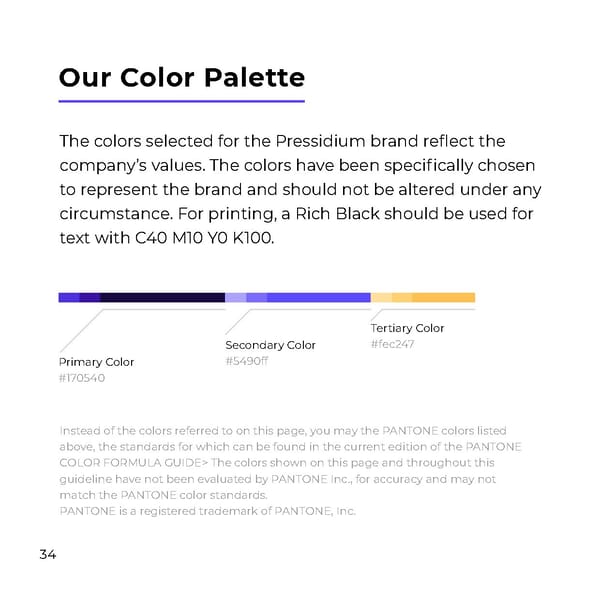Click the page number 34
Screen dimensions: 600x600
point(48,554)
